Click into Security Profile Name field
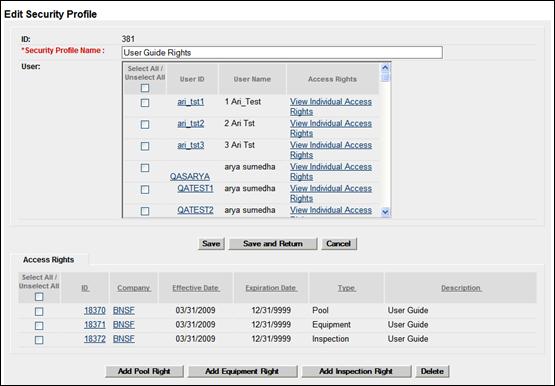The width and height of the screenshot is (555, 386). point(282,53)
